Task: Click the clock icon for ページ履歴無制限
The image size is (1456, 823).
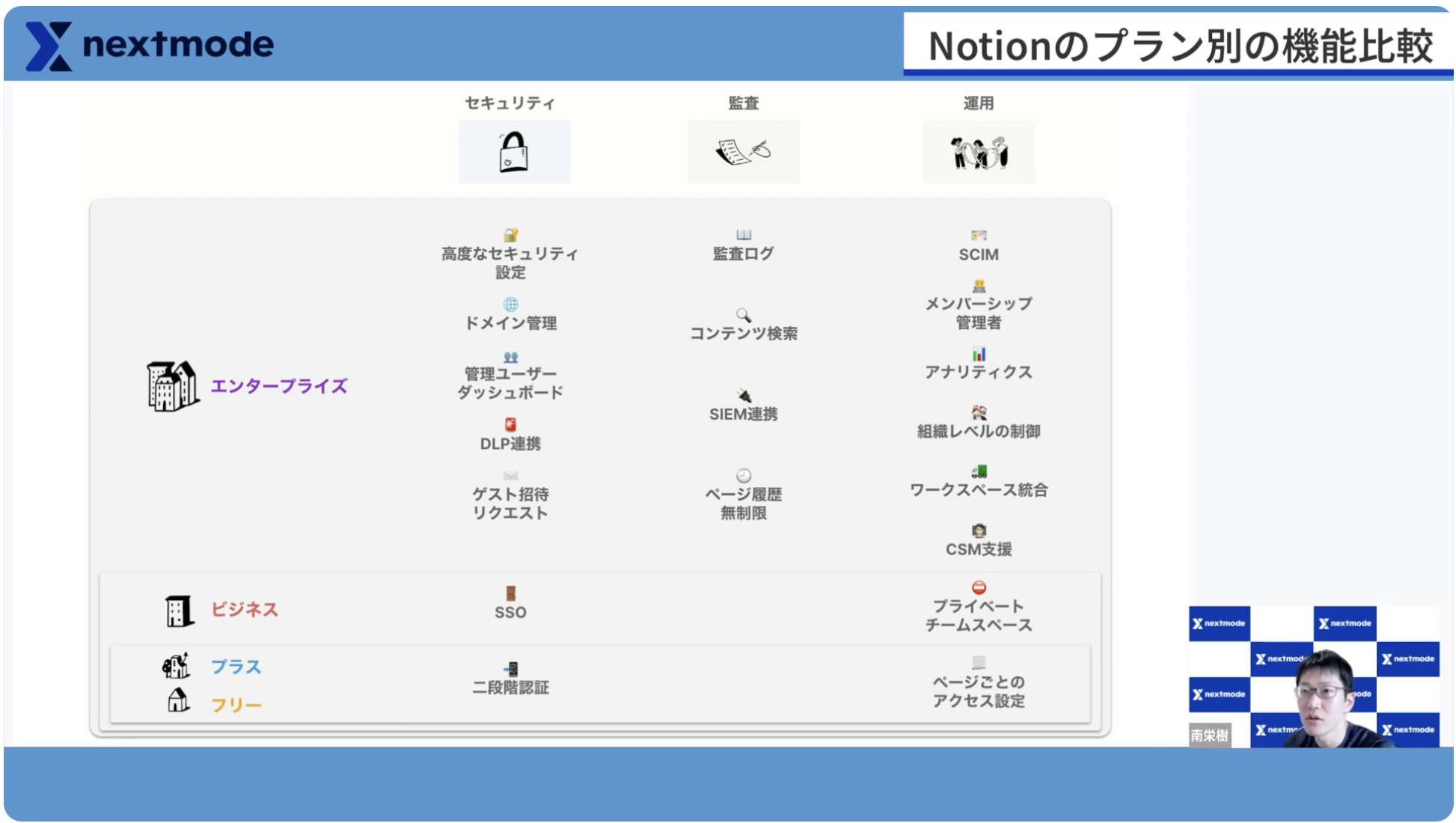Action: tap(743, 474)
